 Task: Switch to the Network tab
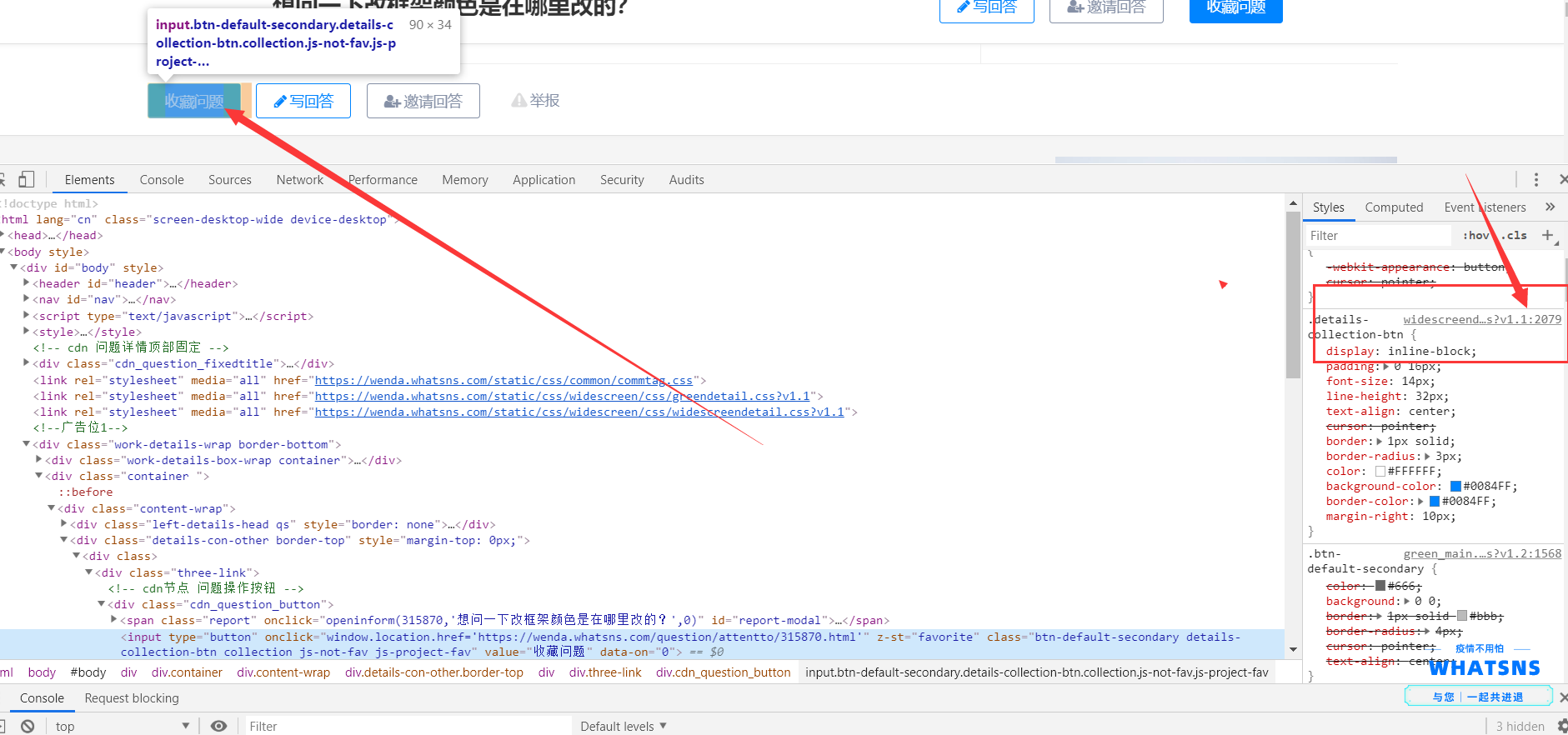(x=299, y=180)
